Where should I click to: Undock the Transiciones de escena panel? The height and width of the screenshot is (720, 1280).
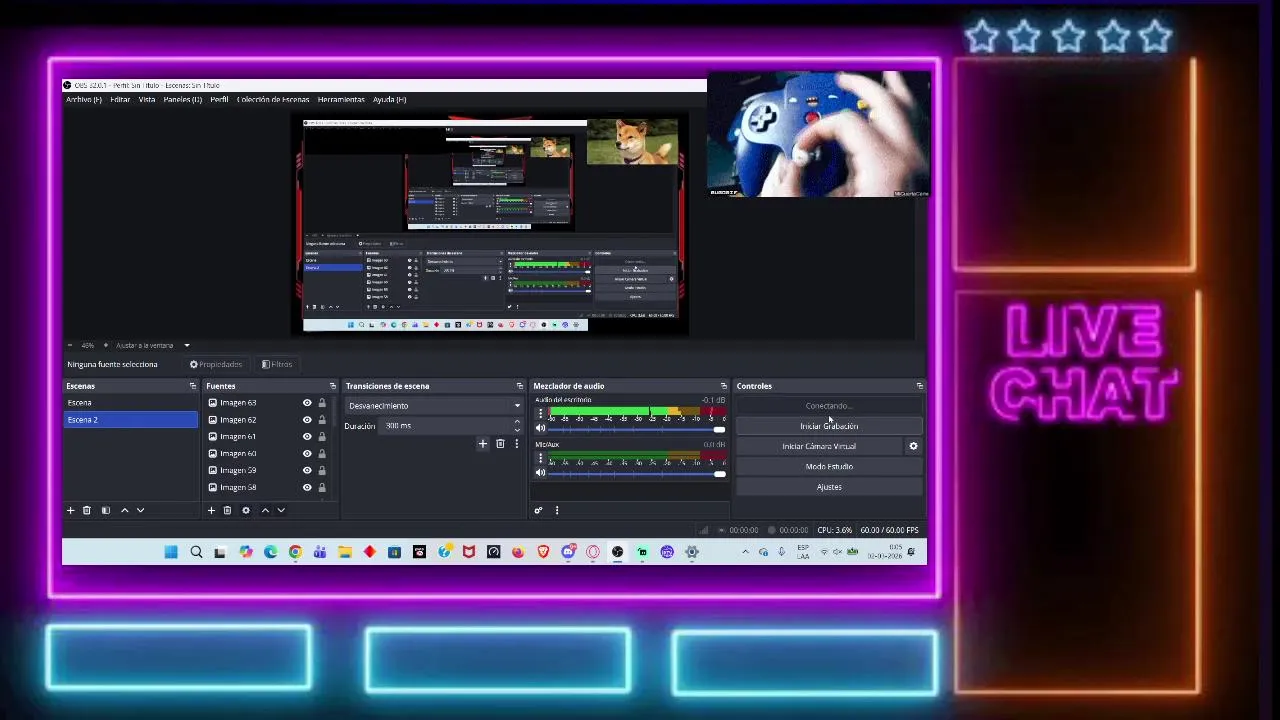pyautogui.click(x=520, y=386)
